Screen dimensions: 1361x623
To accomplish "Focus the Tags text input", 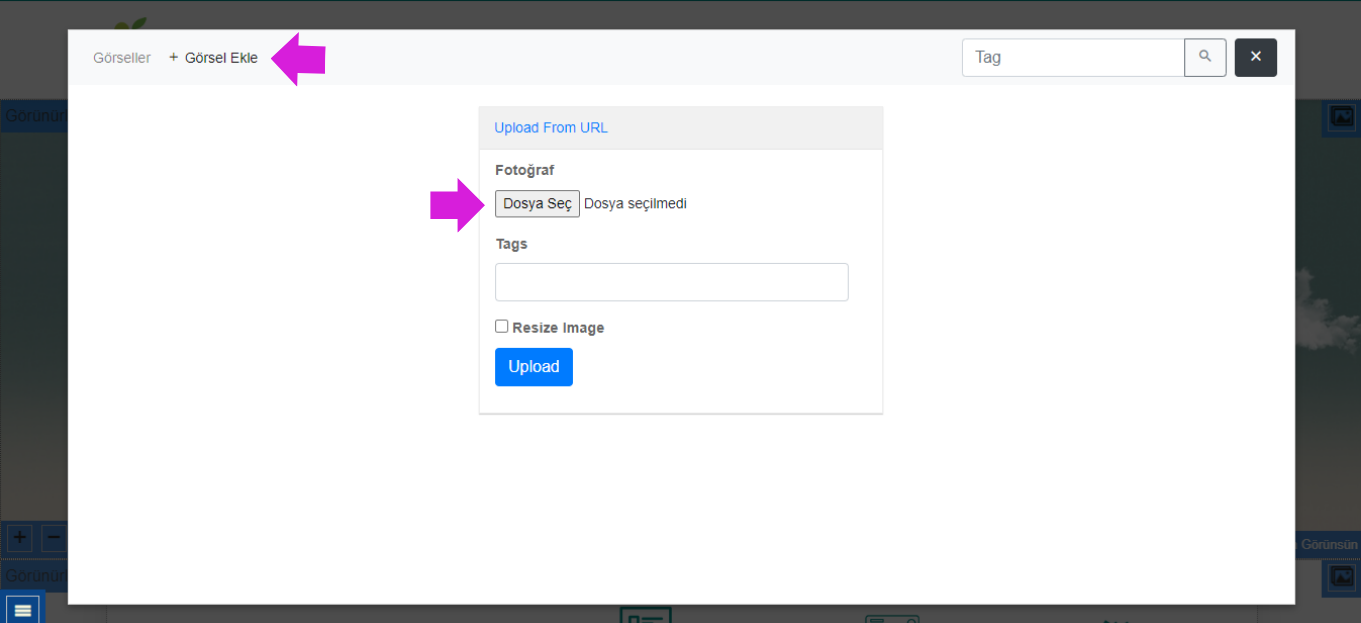I will pyautogui.click(x=672, y=282).
